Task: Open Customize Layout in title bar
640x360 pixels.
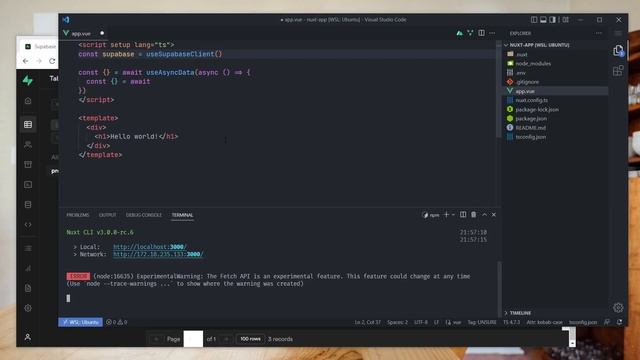Action: 565,20
